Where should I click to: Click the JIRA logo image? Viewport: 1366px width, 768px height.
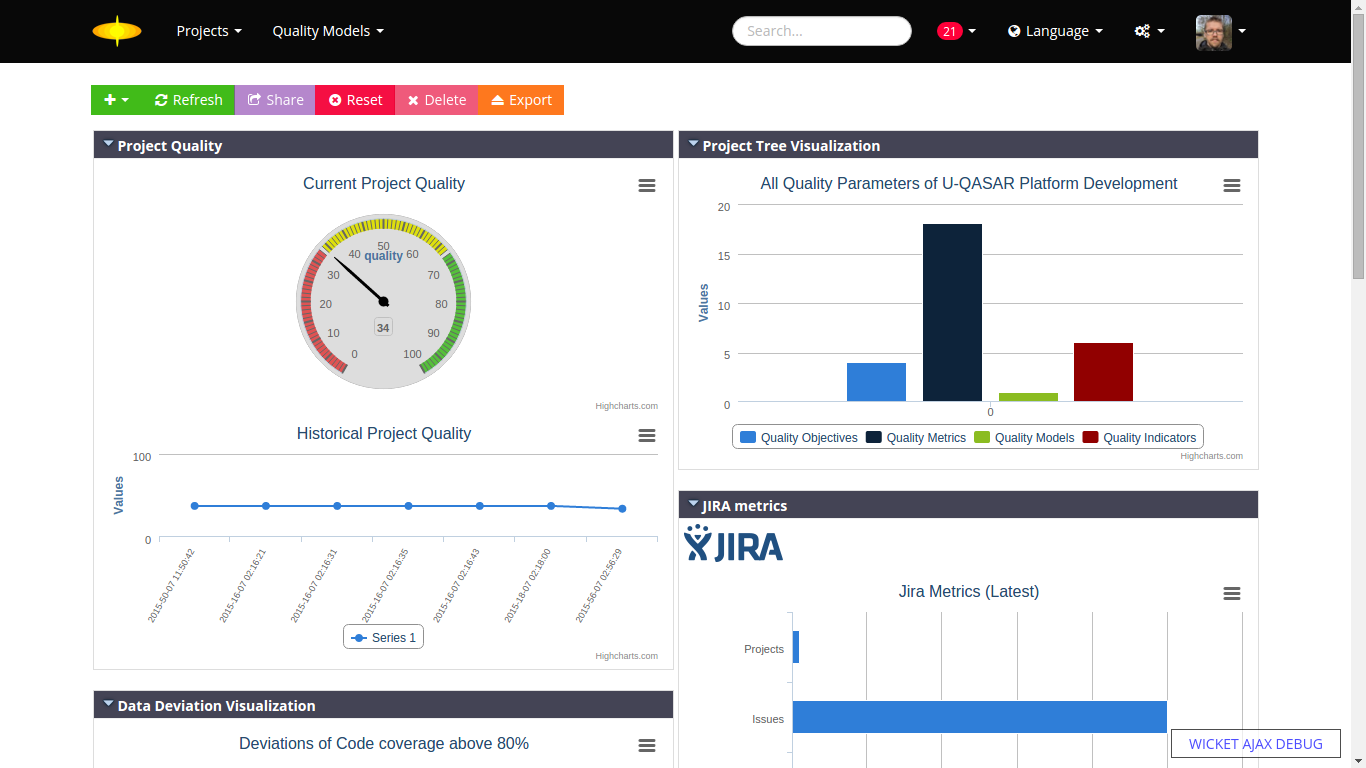tap(733, 543)
